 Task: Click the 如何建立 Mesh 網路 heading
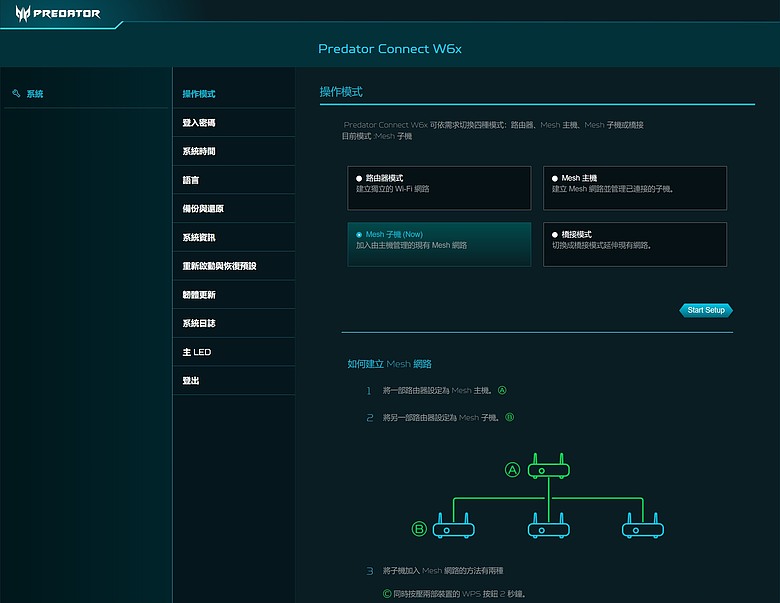click(390, 364)
